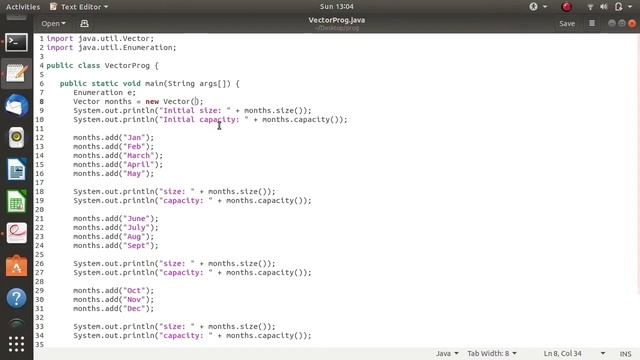Open LibreOffice Calc from the dock
This screenshot has height=360, width=640.
(16, 201)
